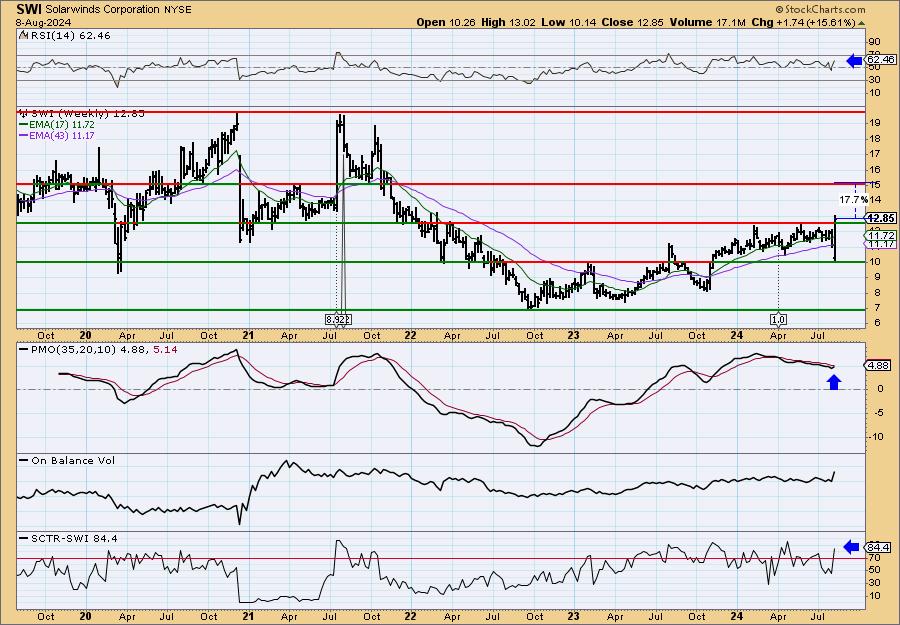Screen dimensions: 900x625
Task: Click the purple EMA(43) legend line swatch
Action: 26,136
